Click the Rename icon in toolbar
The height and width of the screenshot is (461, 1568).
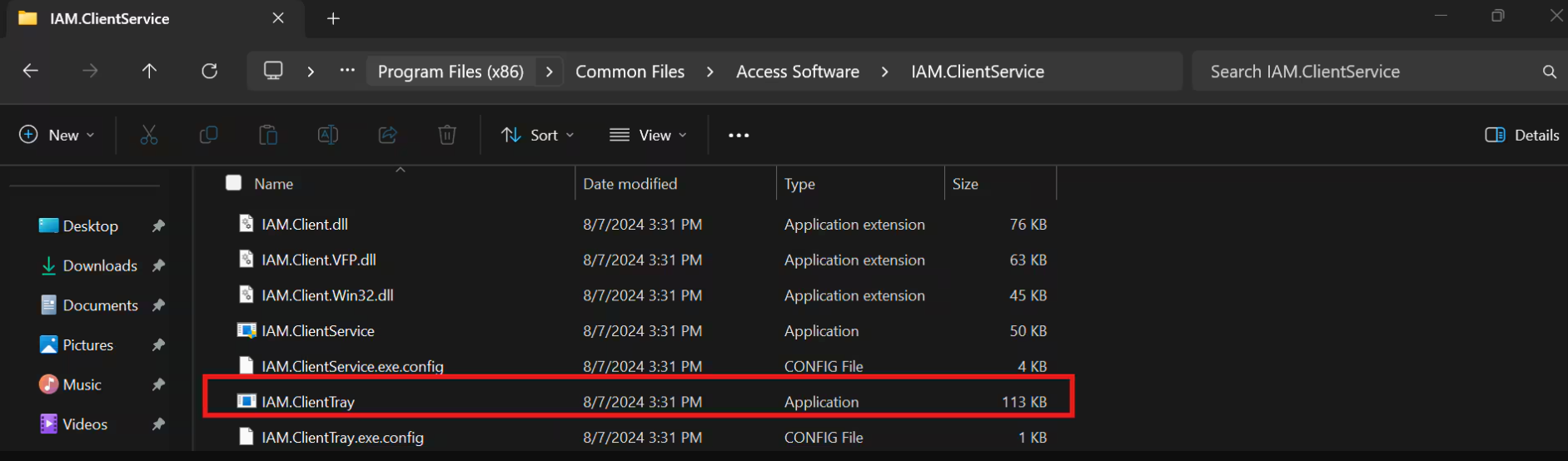[x=328, y=135]
